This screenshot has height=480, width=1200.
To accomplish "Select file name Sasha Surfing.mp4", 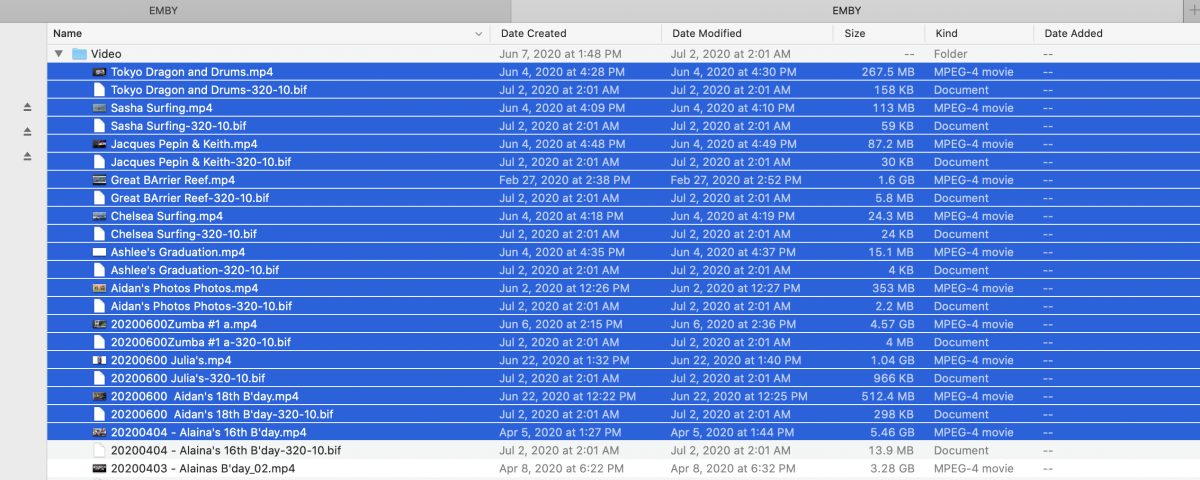I will point(161,108).
